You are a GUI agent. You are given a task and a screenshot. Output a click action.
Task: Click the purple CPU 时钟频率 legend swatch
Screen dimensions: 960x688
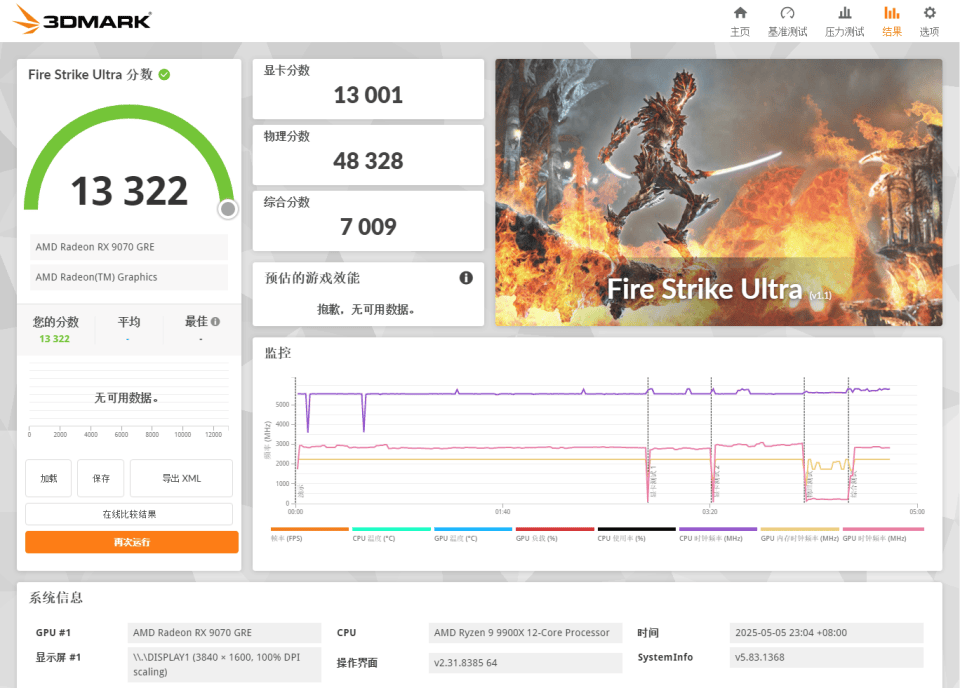[718, 529]
